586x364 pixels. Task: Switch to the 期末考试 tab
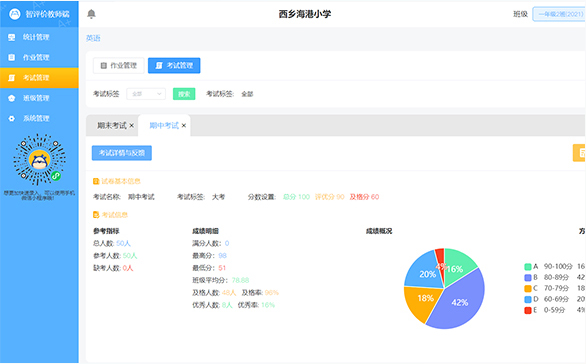tap(112, 126)
